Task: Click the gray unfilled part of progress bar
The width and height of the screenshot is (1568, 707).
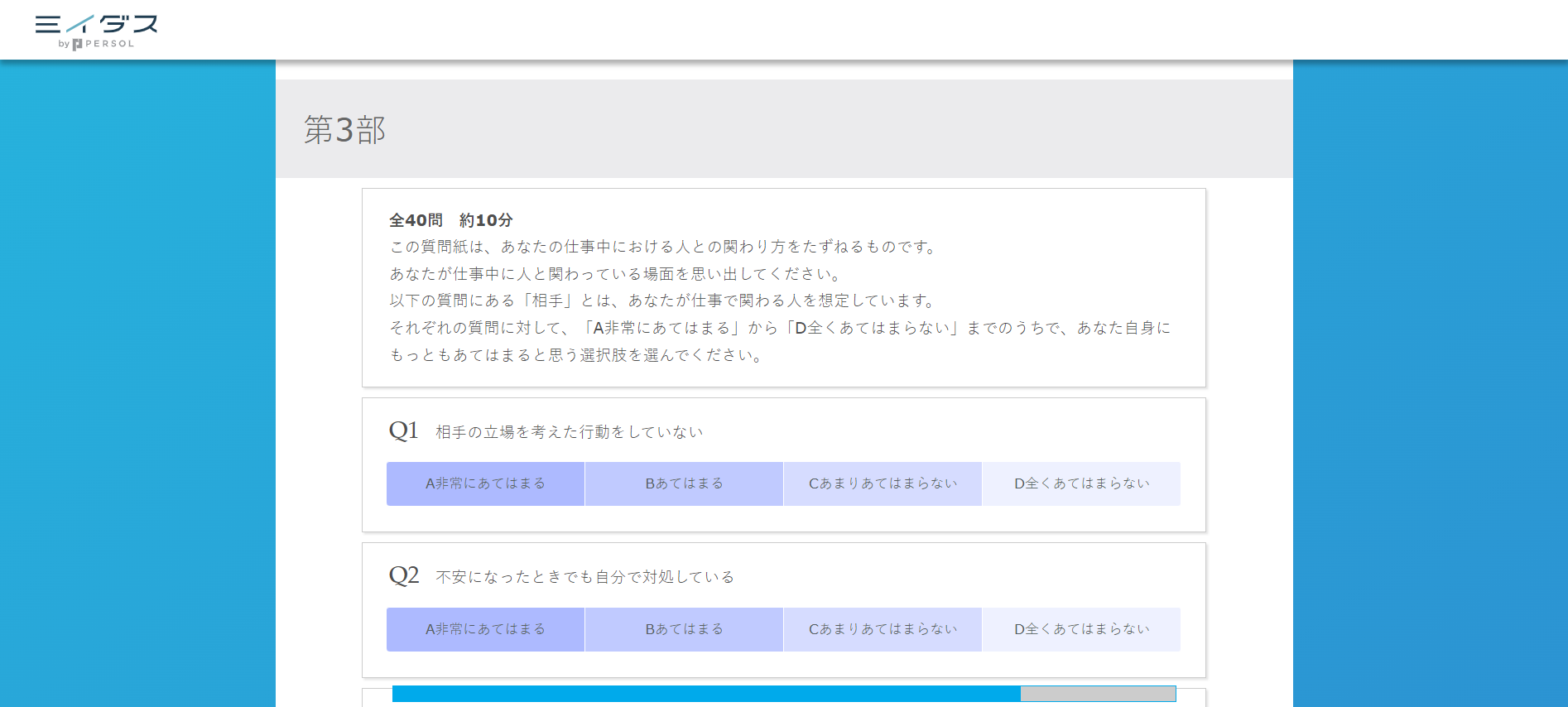Action: (x=1098, y=694)
